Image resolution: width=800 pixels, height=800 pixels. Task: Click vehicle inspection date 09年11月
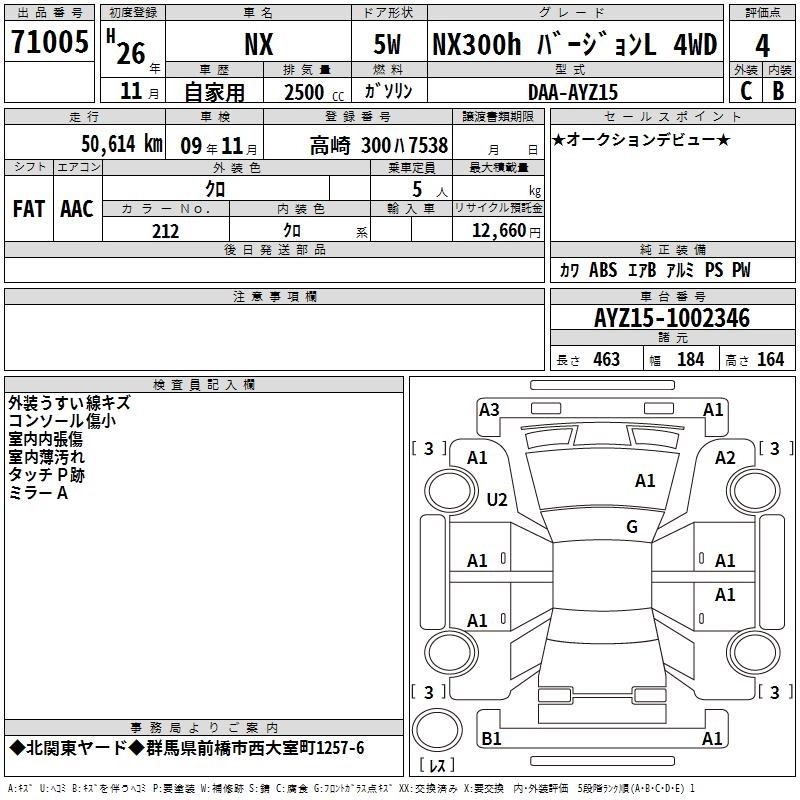coord(219,146)
